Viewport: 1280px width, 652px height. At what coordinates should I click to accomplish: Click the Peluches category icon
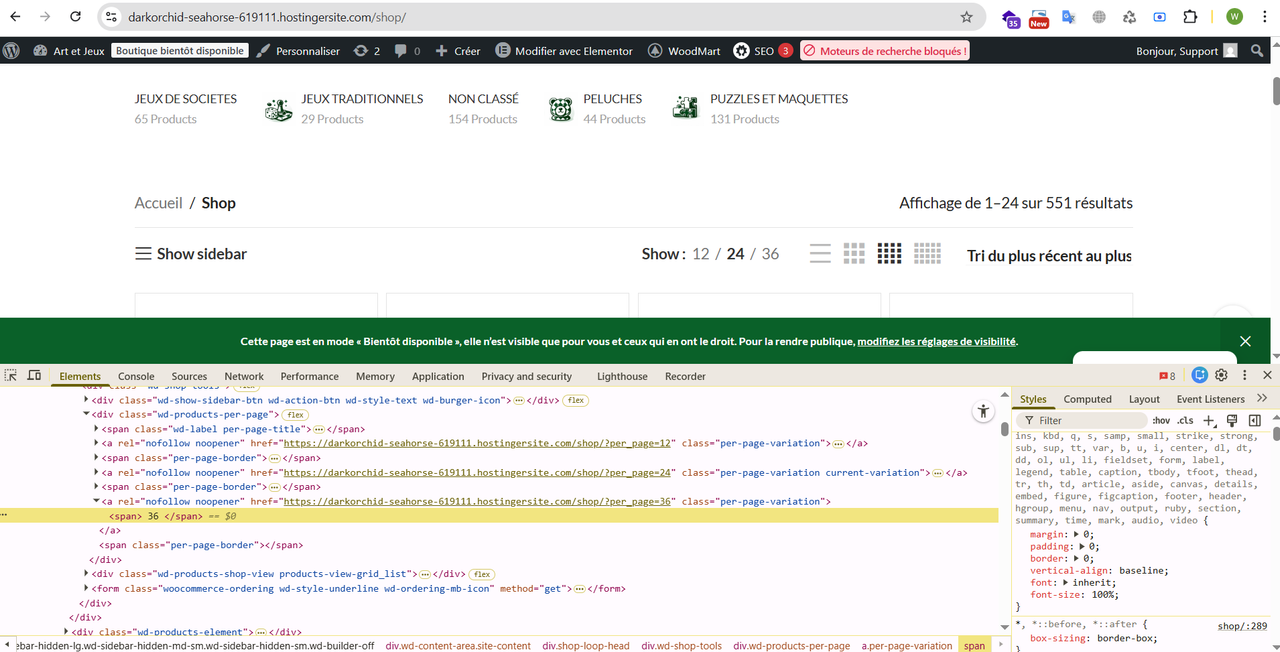click(x=561, y=109)
